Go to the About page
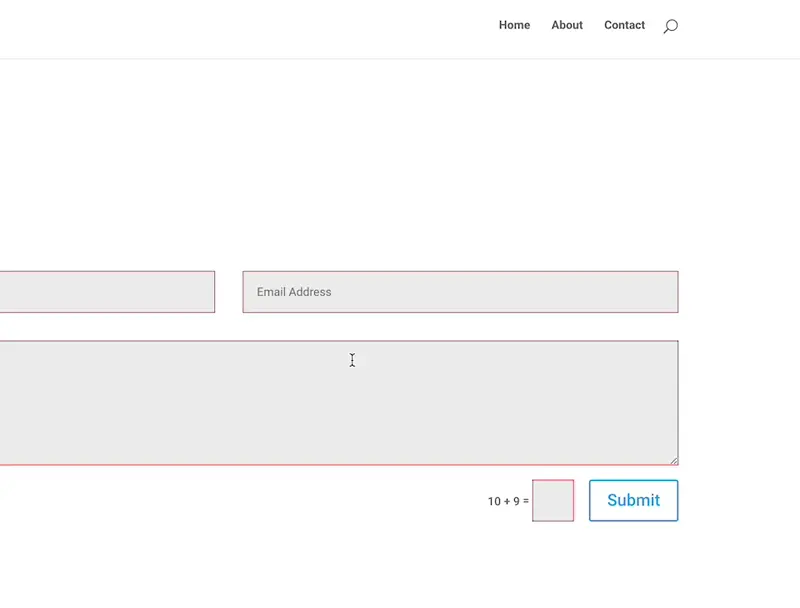Image resolution: width=800 pixels, height=608 pixels. coord(567,25)
